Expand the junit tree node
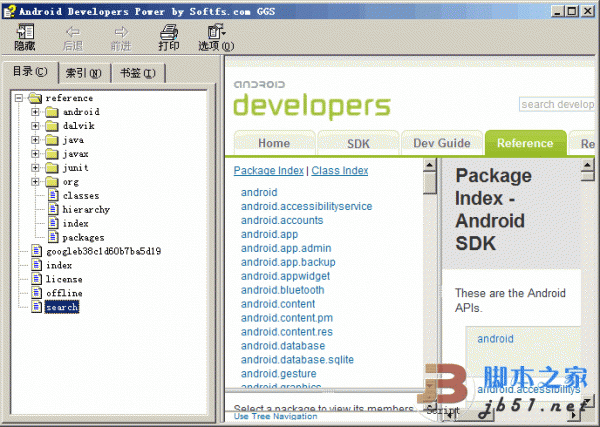Image resolution: width=600 pixels, height=427 pixels. pyautogui.click(x=35, y=168)
